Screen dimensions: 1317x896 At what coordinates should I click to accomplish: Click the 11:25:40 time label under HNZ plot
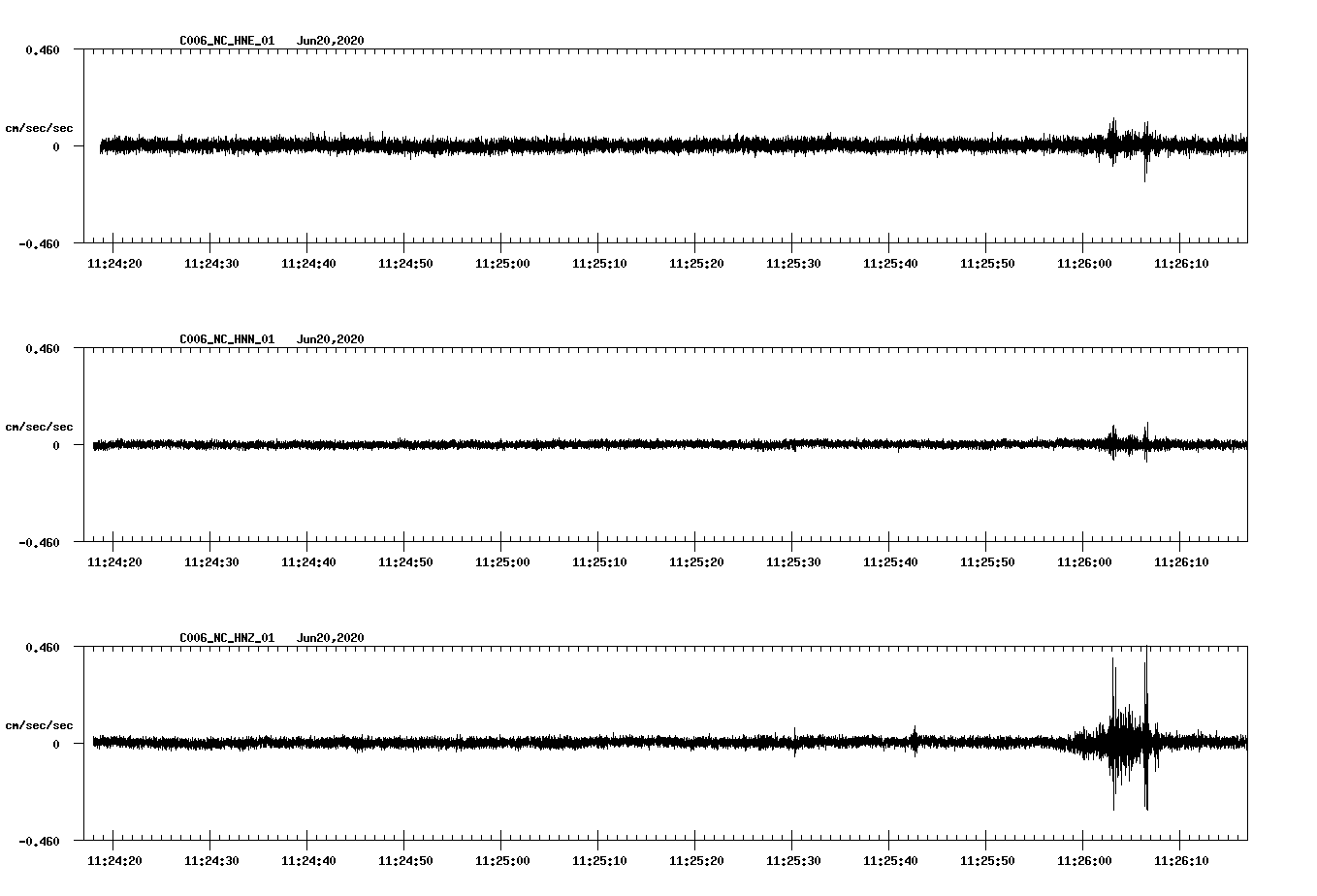coord(890,861)
